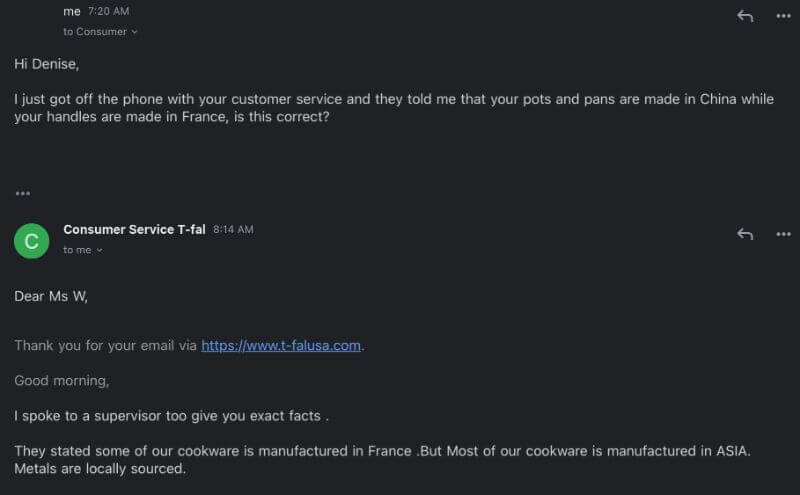Click the to me recipient label
Image resolution: width=800 pixels, height=495 pixels.
[x=77, y=250]
